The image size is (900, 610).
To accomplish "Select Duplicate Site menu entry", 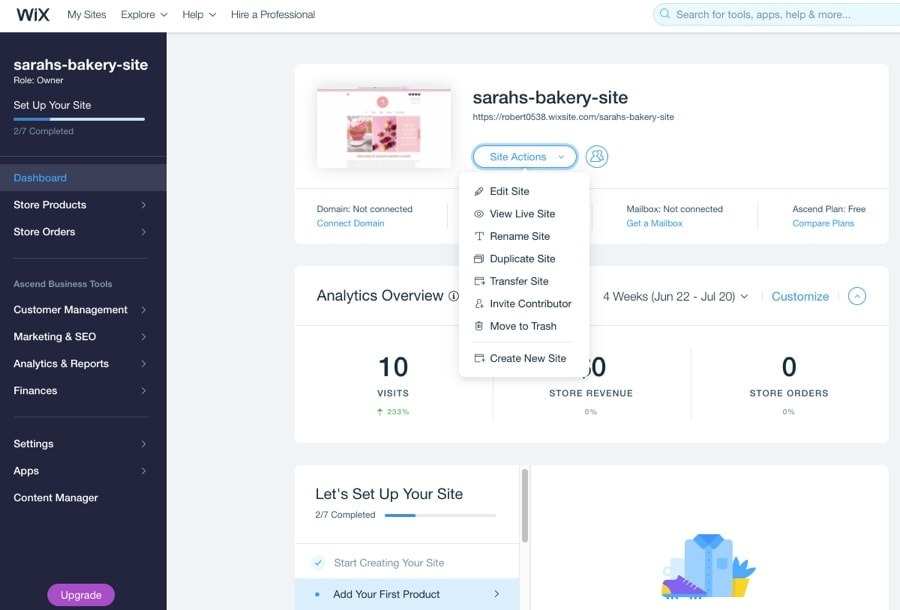I will tap(524, 259).
